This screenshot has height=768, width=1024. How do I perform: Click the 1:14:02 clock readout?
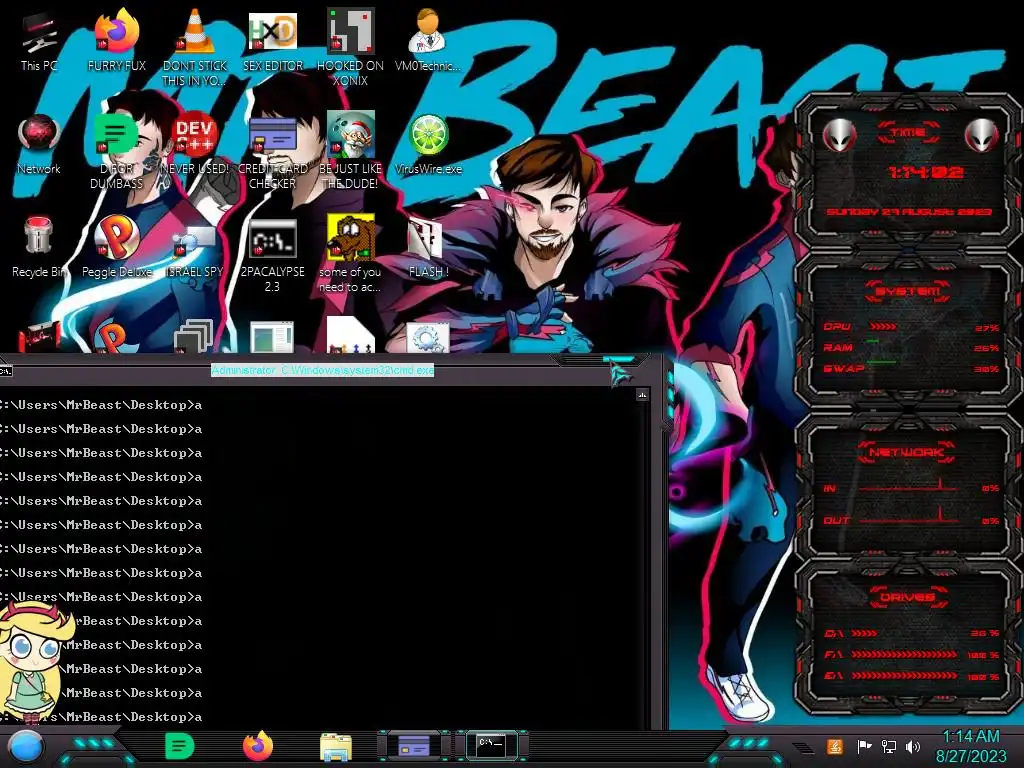coord(925,172)
